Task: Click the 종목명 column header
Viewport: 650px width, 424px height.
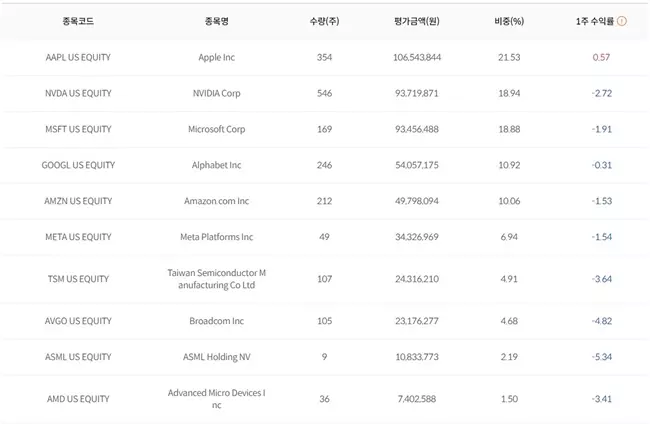Action: click(216, 21)
